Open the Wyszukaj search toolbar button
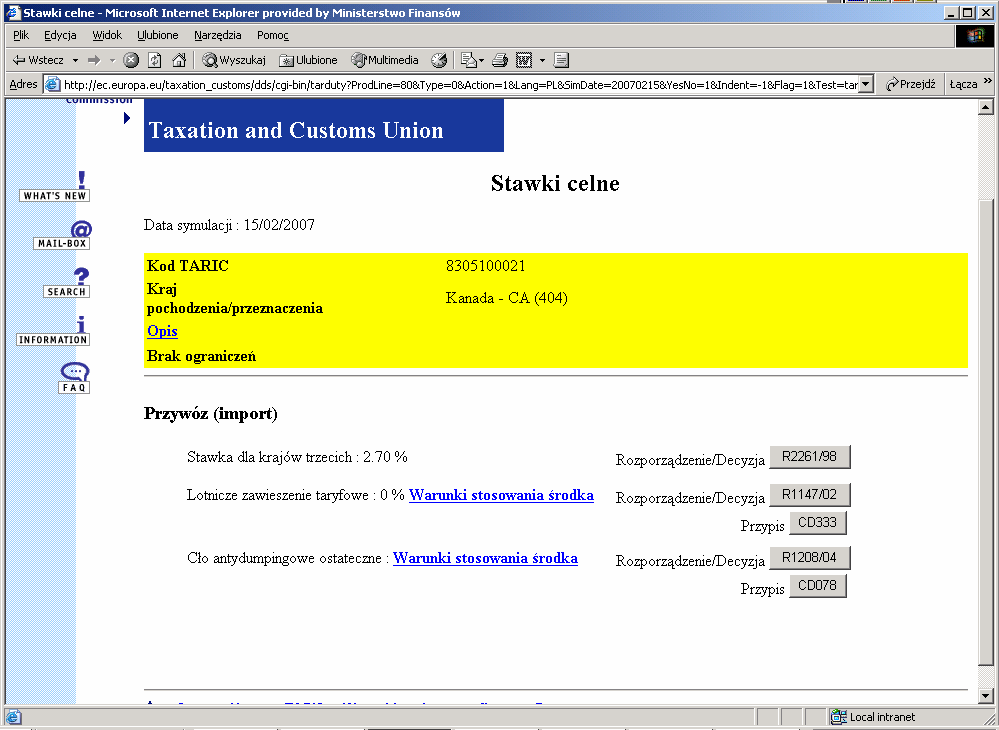This screenshot has width=999, height=730. pos(234,60)
